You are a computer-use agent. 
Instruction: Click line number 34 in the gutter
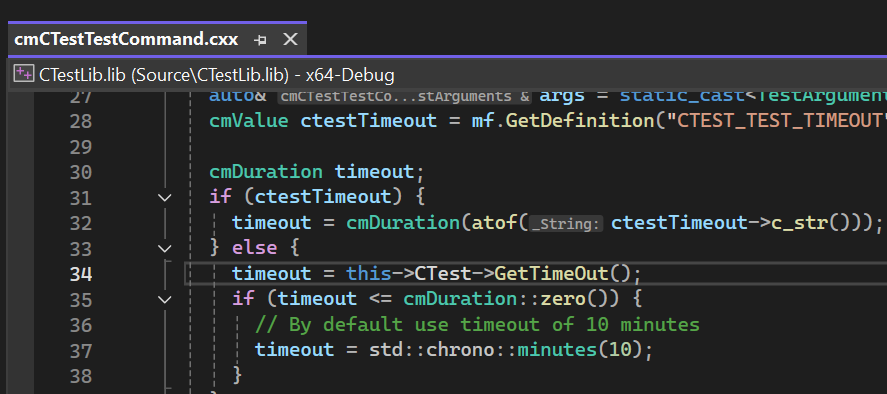(80, 274)
